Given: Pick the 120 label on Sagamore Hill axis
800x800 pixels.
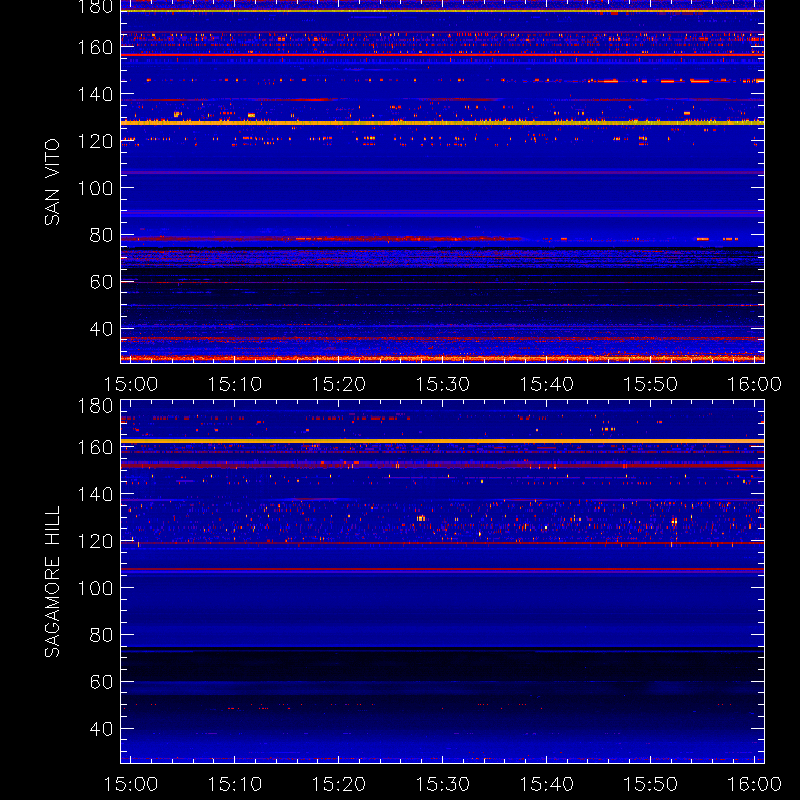Looking at the screenshot, I should coord(95,541).
